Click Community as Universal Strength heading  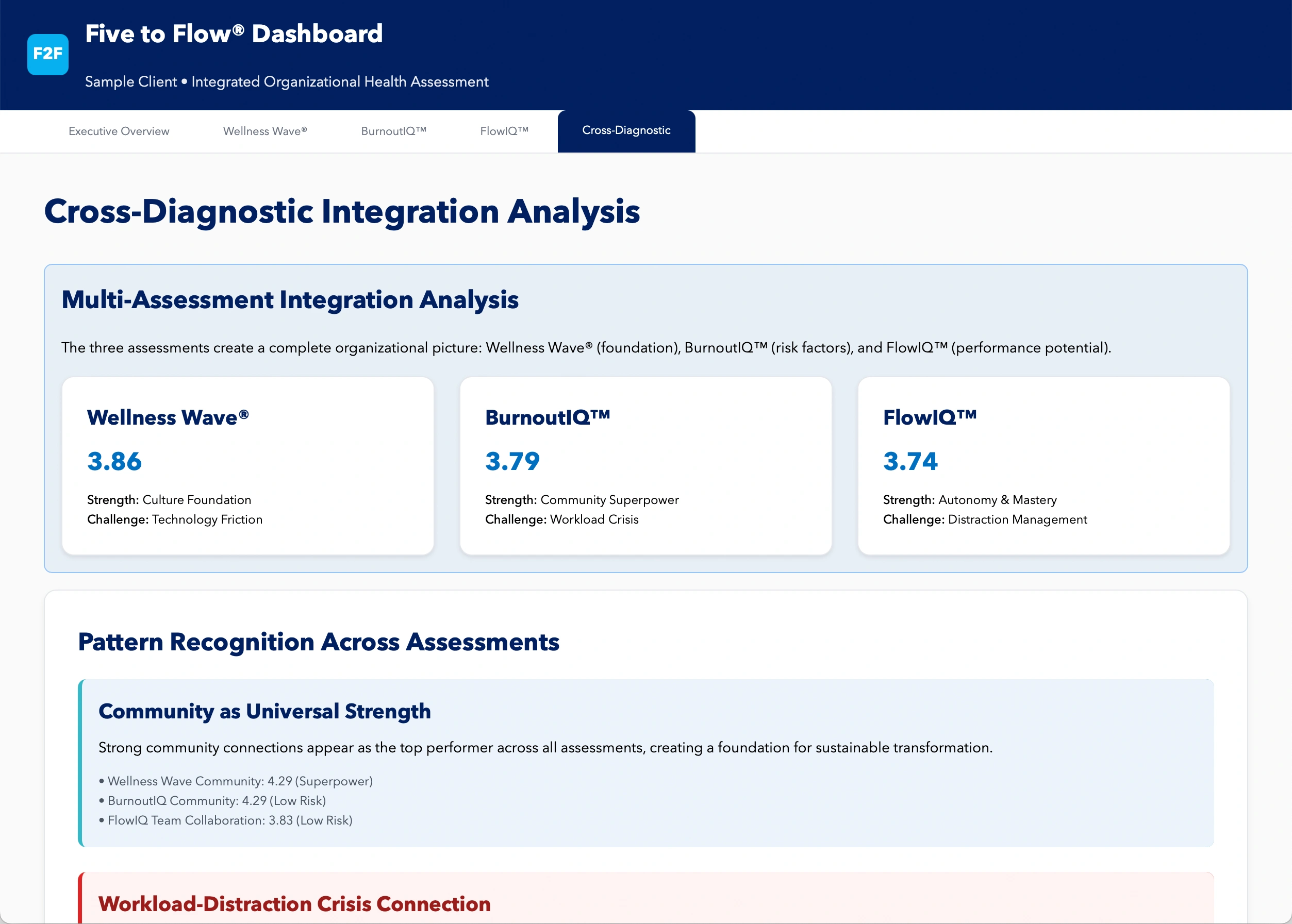pyautogui.click(x=264, y=711)
